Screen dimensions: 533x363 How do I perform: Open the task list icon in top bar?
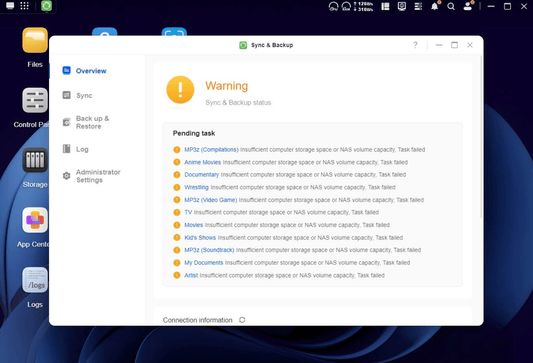click(x=418, y=6)
